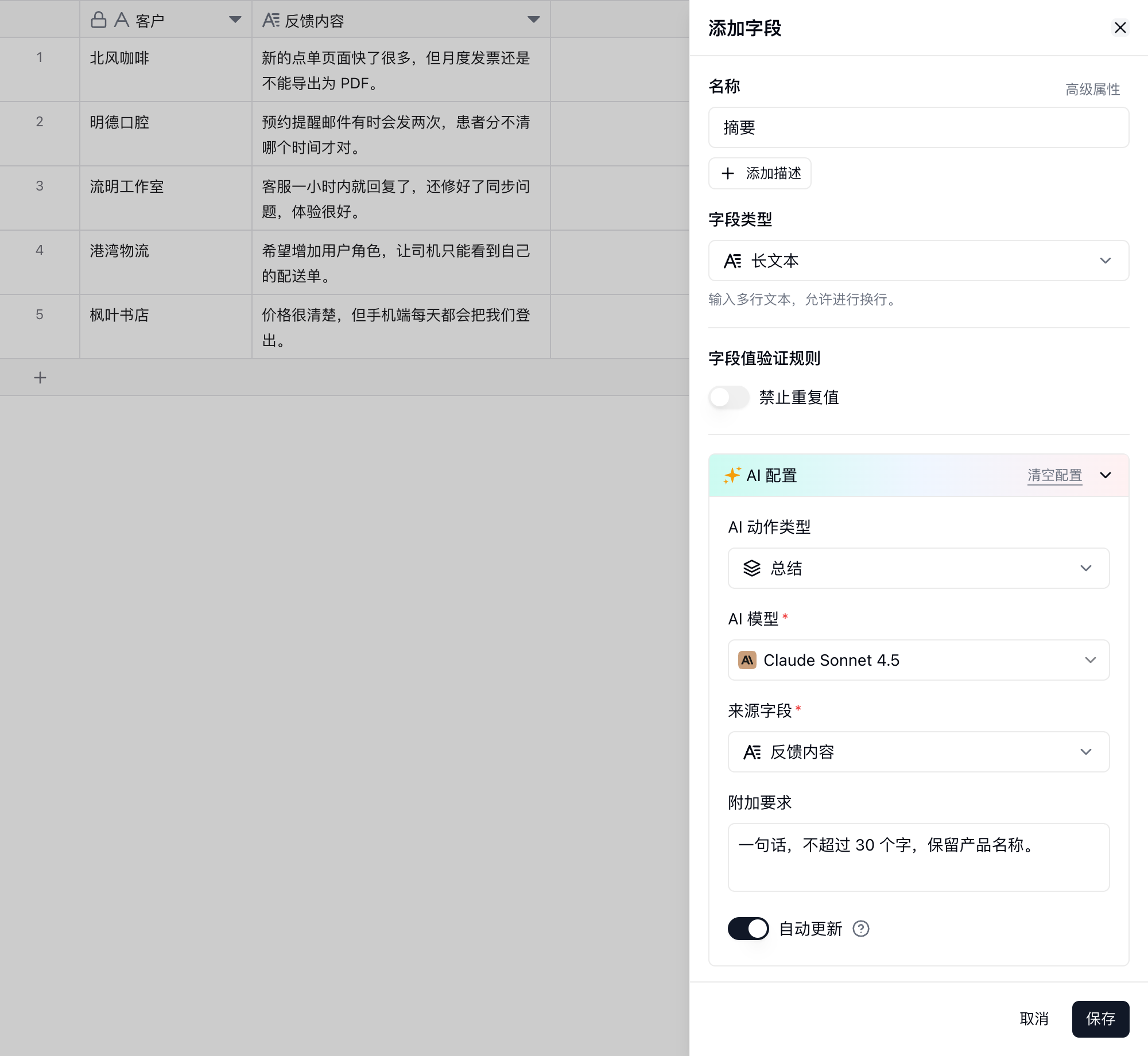Click row number 1
The width and height of the screenshot is (1148, 1056).
(x=40, y=57)
